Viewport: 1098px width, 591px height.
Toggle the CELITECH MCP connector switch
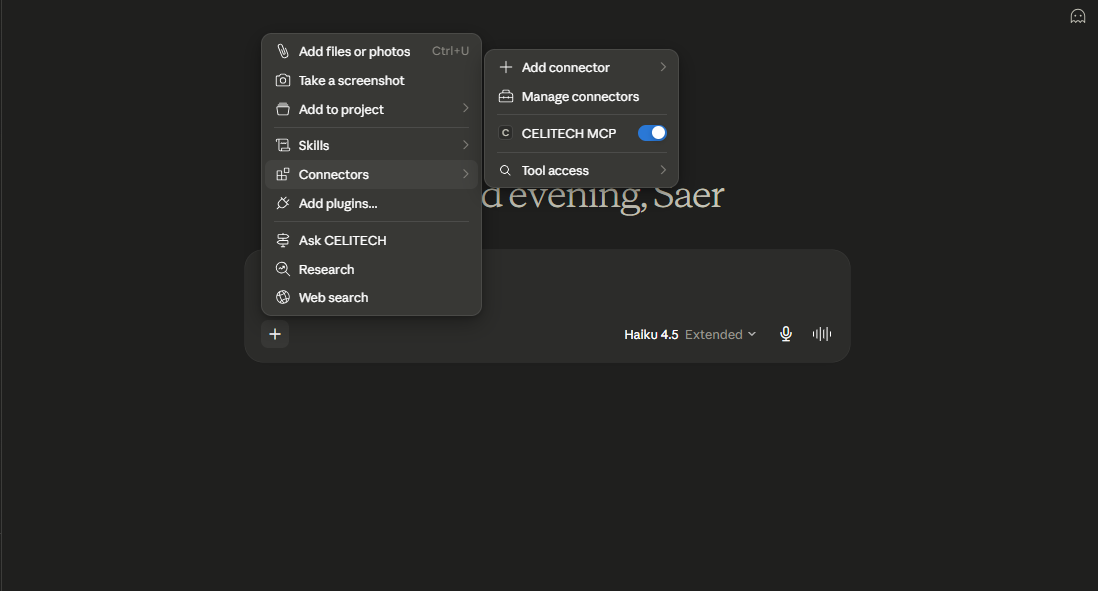point(652,133)
